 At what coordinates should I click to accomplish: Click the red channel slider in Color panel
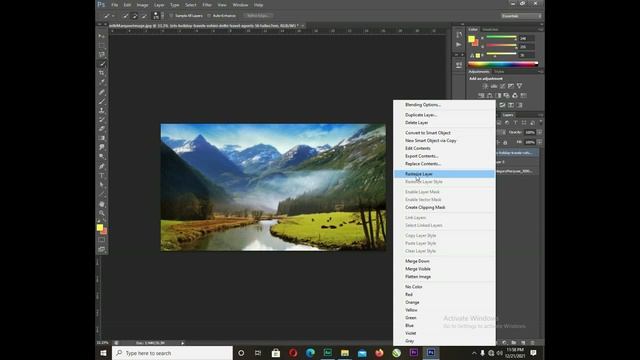pos(501,38)
